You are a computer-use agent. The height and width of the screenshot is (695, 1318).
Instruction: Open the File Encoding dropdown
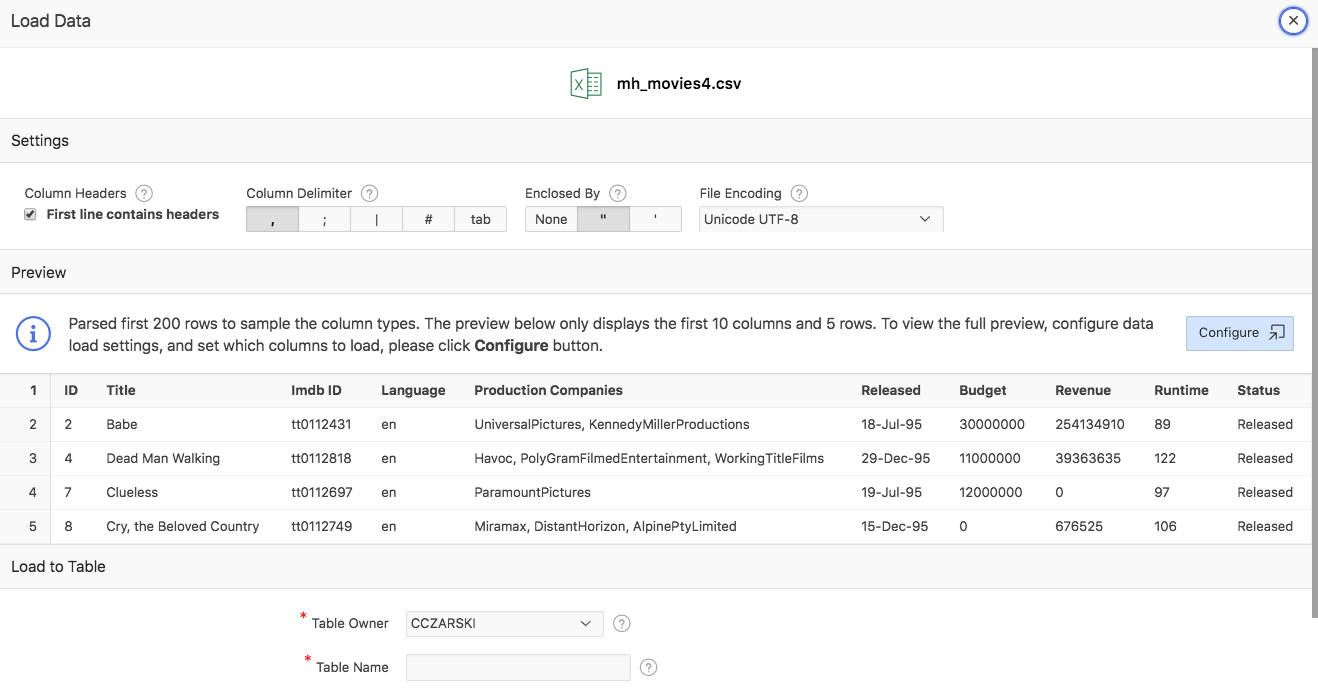tap(820, 219)
